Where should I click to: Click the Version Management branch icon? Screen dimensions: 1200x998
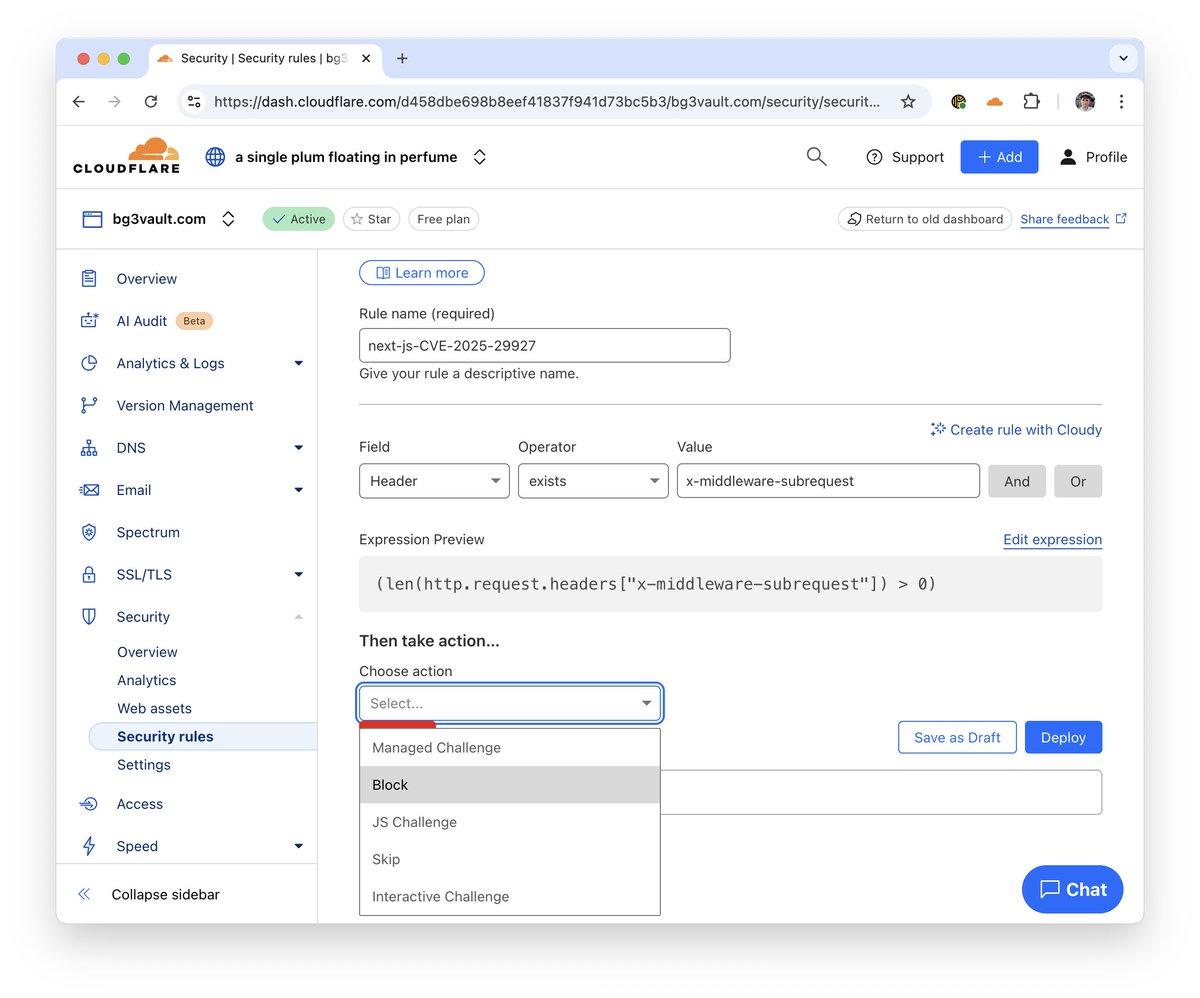tap(89, 405)
